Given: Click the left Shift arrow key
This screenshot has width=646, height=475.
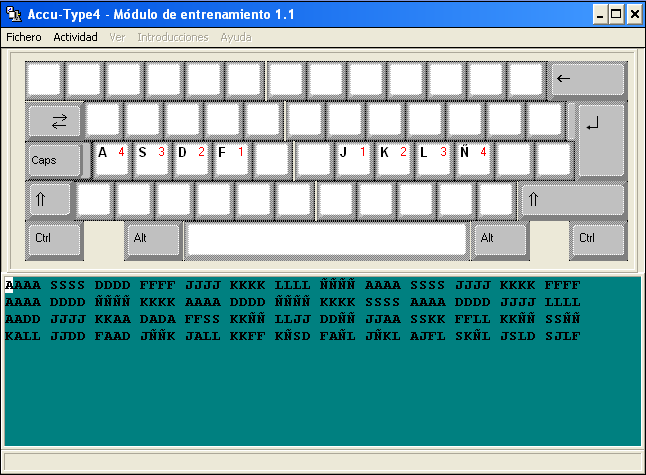Looking at the screenshot, I should (50, 199).
